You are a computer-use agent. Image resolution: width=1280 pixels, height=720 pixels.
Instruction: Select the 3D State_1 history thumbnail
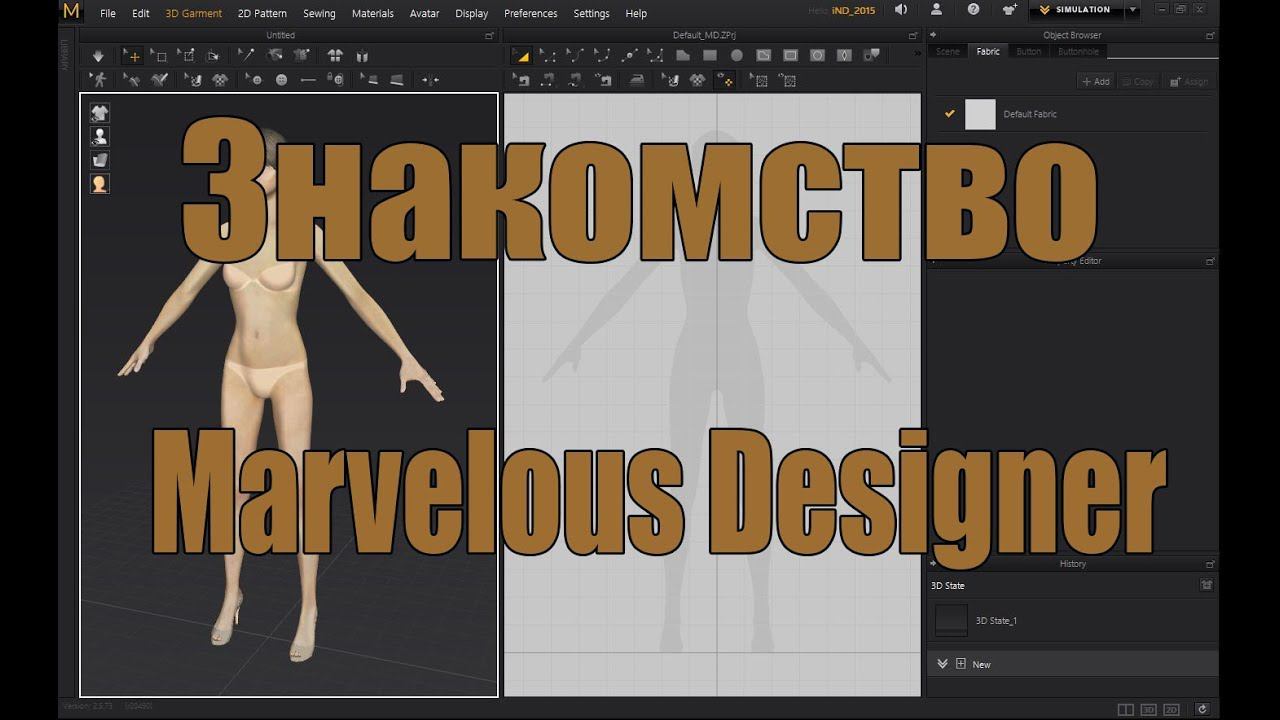[951, 620]
